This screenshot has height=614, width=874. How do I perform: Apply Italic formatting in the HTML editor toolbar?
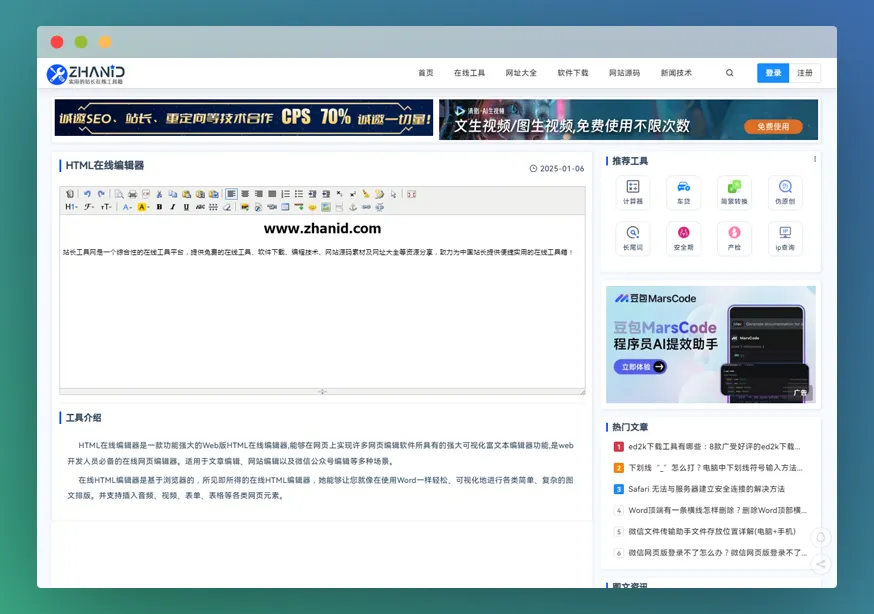point(173,206)
